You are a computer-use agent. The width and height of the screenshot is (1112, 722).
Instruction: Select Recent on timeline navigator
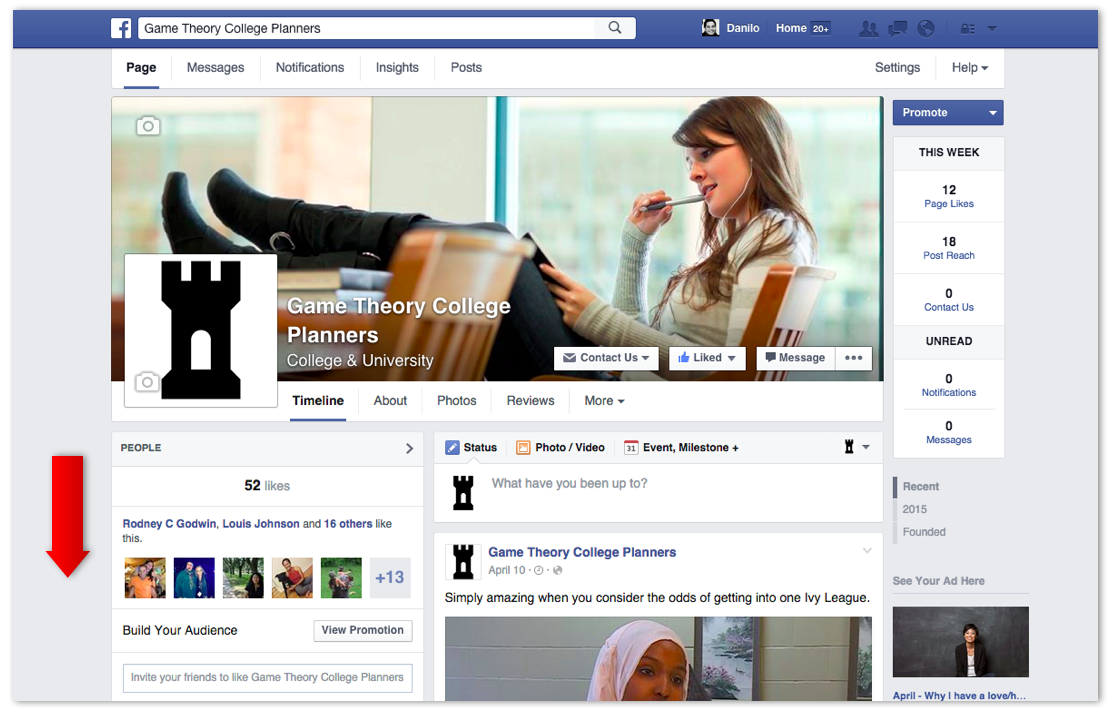(921, 487)
